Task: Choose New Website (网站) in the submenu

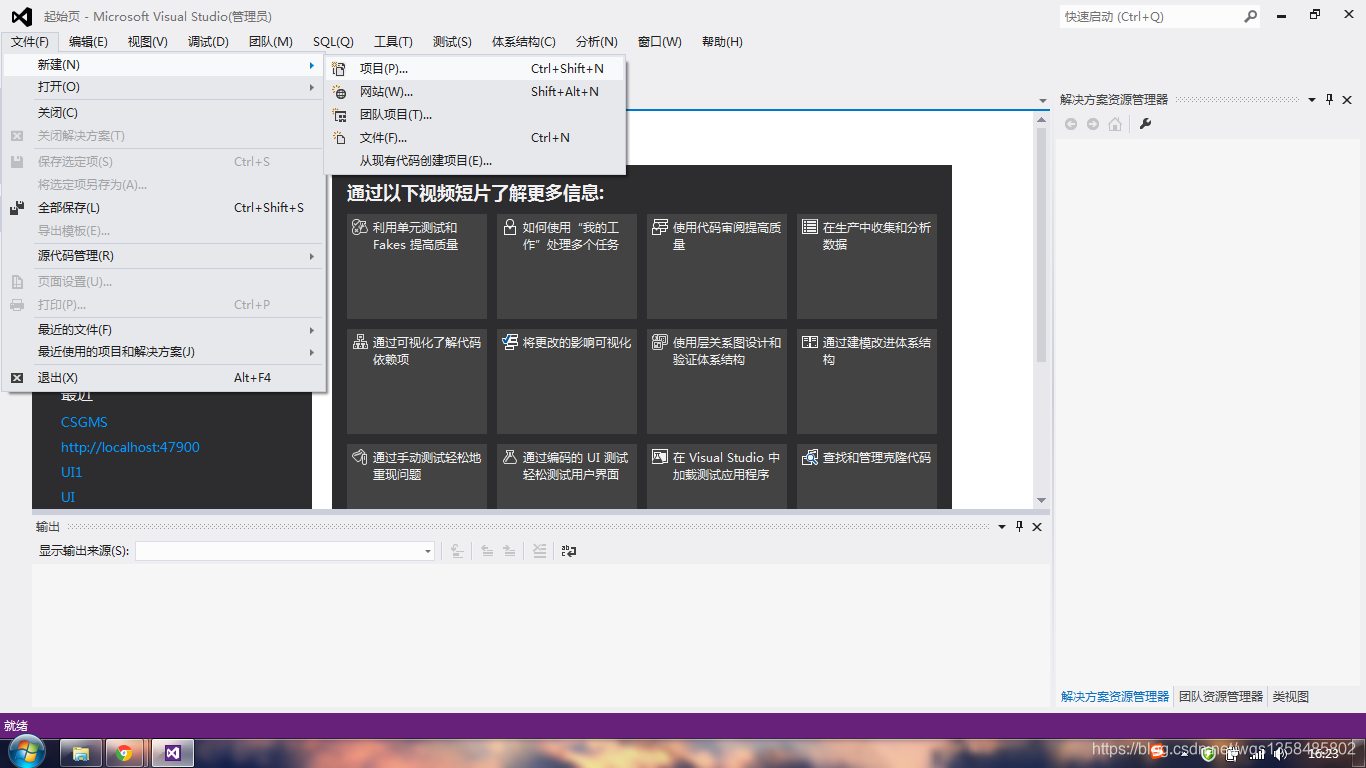Action: coord(475,91)
